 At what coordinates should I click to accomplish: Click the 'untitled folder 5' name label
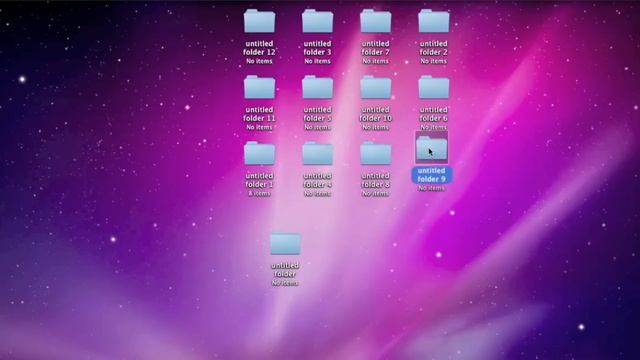pos(317,114)
